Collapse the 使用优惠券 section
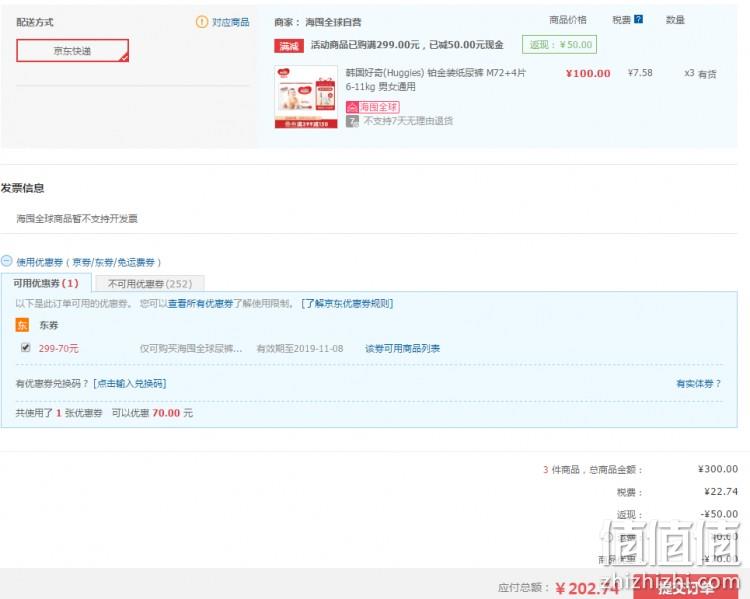The width and height of the screenshot is (750, 599). pyautogui.click(x=7, y=261)
